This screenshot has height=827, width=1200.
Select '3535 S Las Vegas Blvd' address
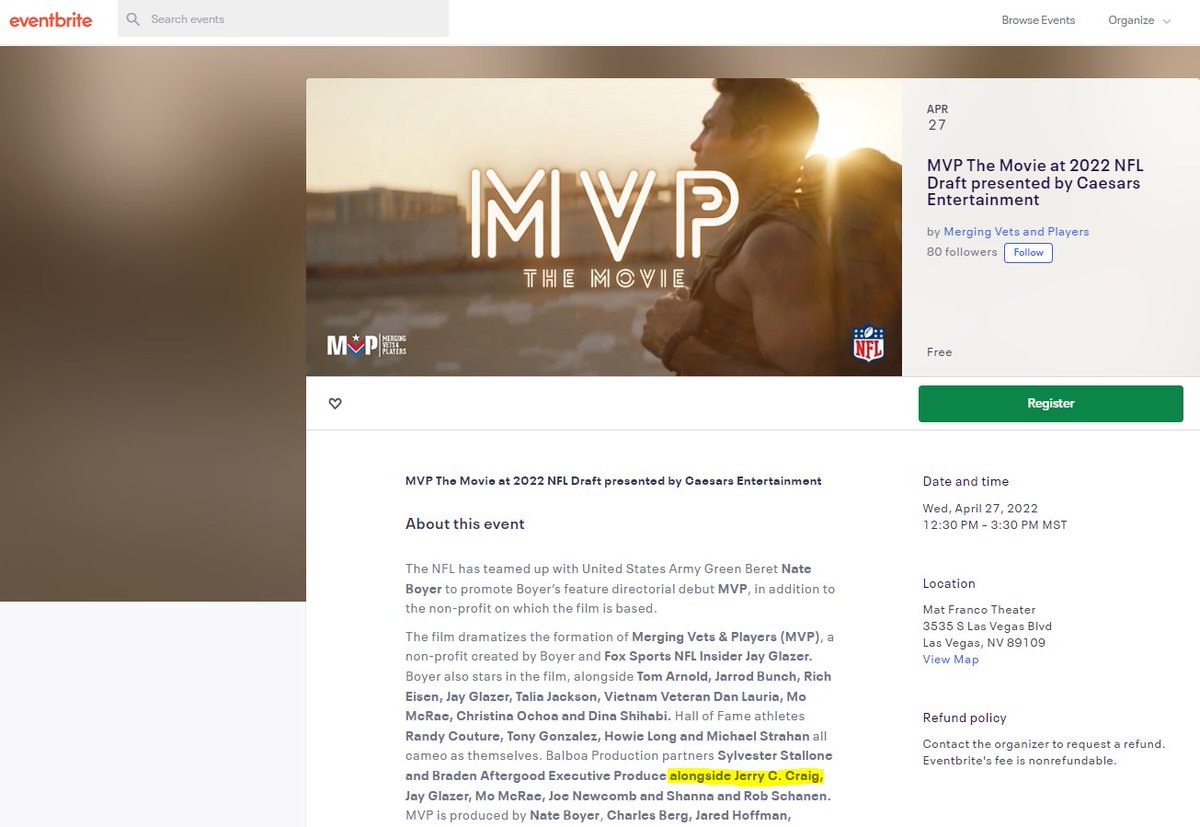click(x=987, y=626)
